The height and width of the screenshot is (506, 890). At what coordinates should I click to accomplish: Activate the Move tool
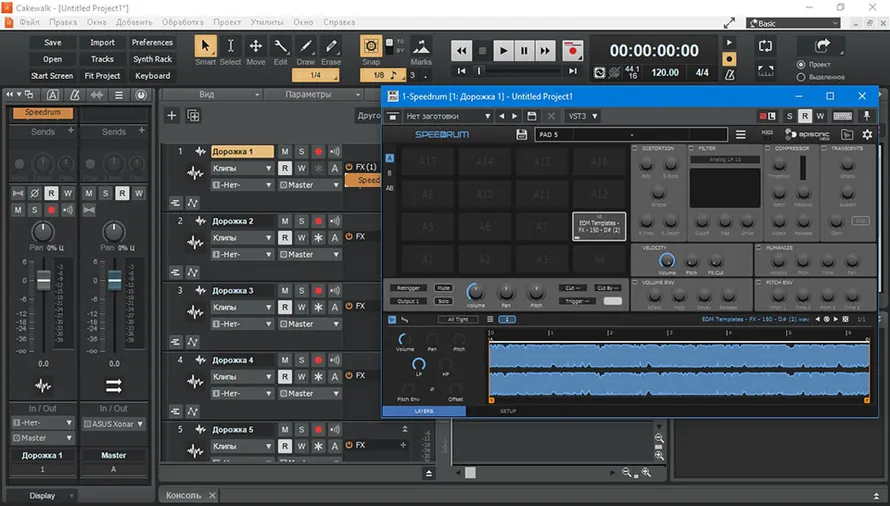coord(255,46)
